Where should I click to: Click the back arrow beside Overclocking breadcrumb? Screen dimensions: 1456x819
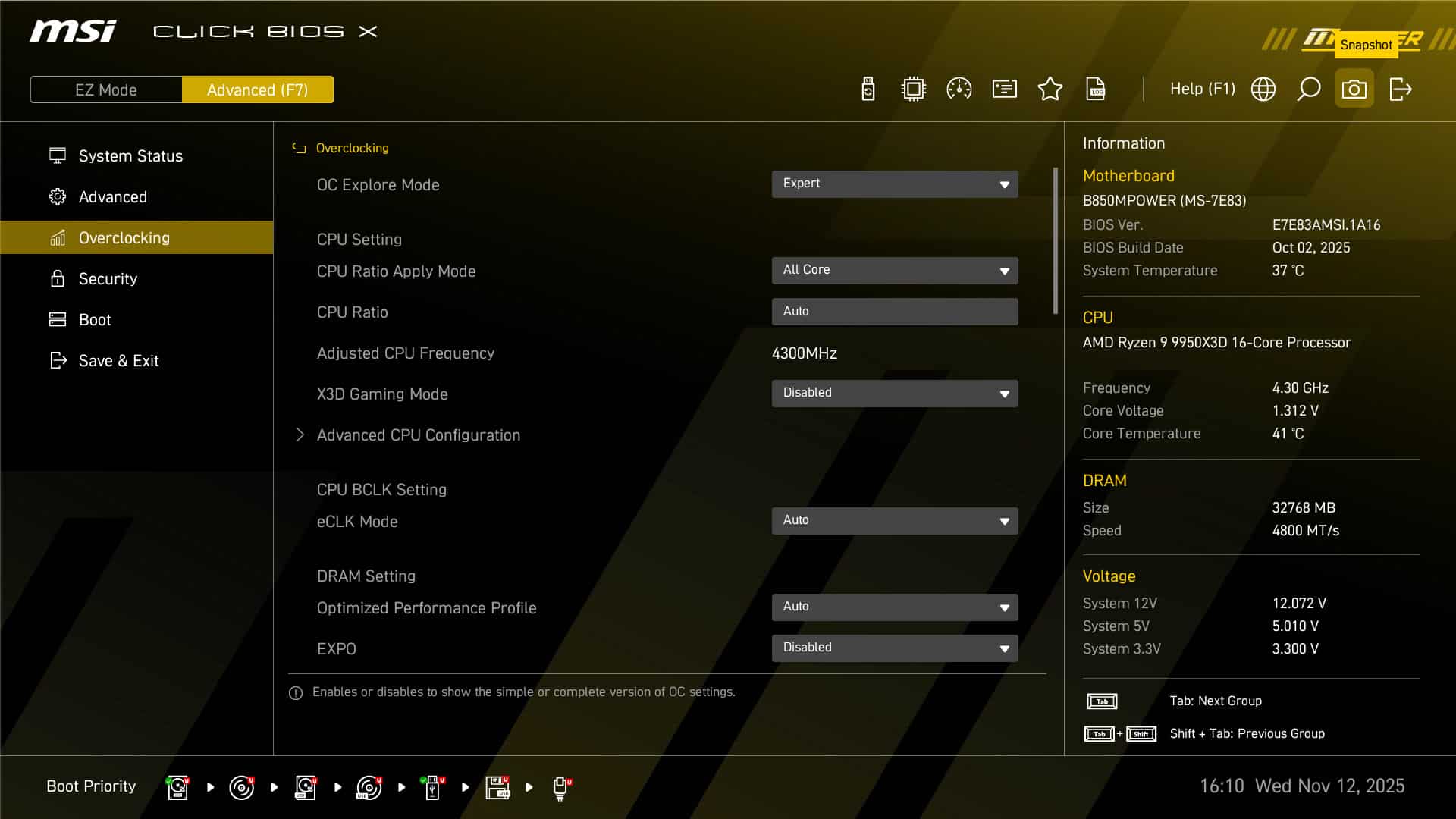point(299,149)
